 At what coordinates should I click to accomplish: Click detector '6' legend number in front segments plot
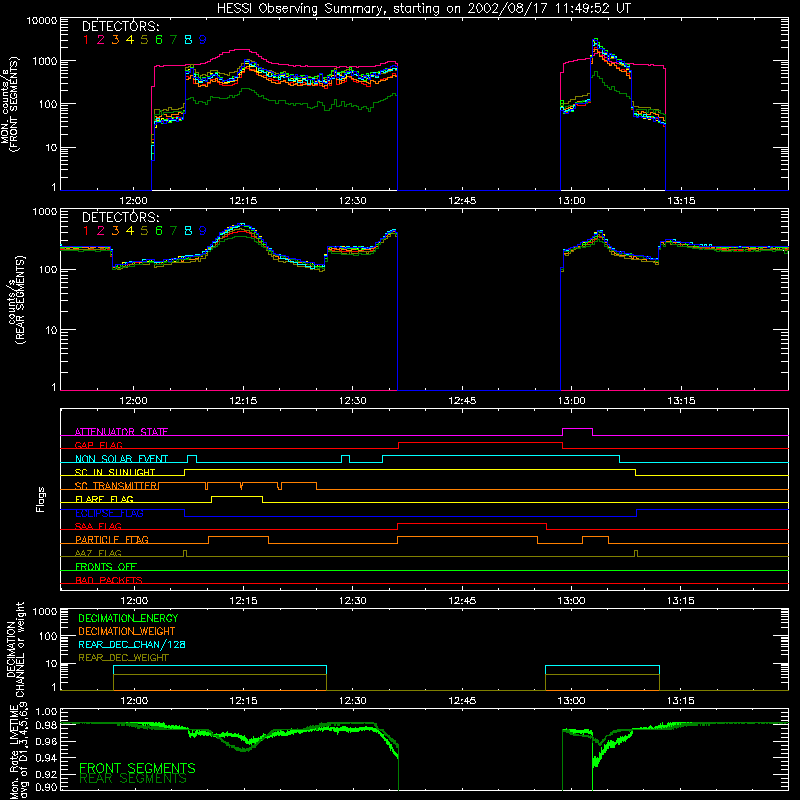159,40
